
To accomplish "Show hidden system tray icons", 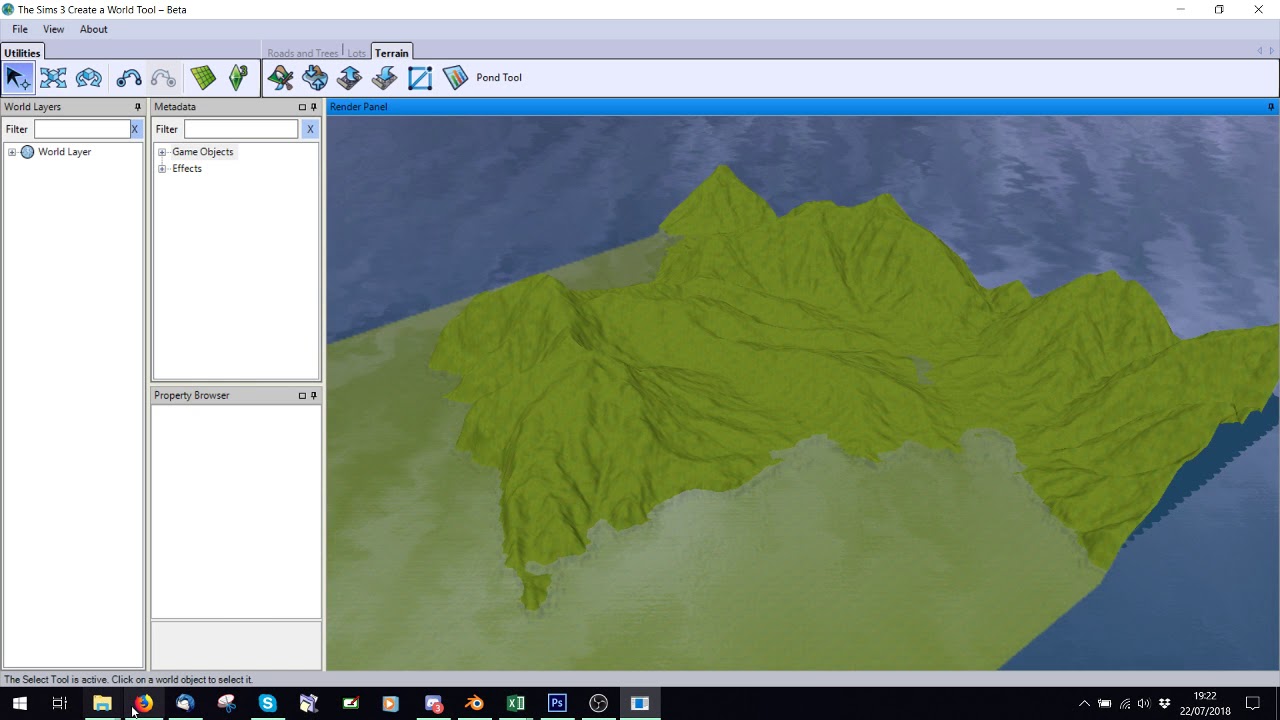I will pos(1084,704).
